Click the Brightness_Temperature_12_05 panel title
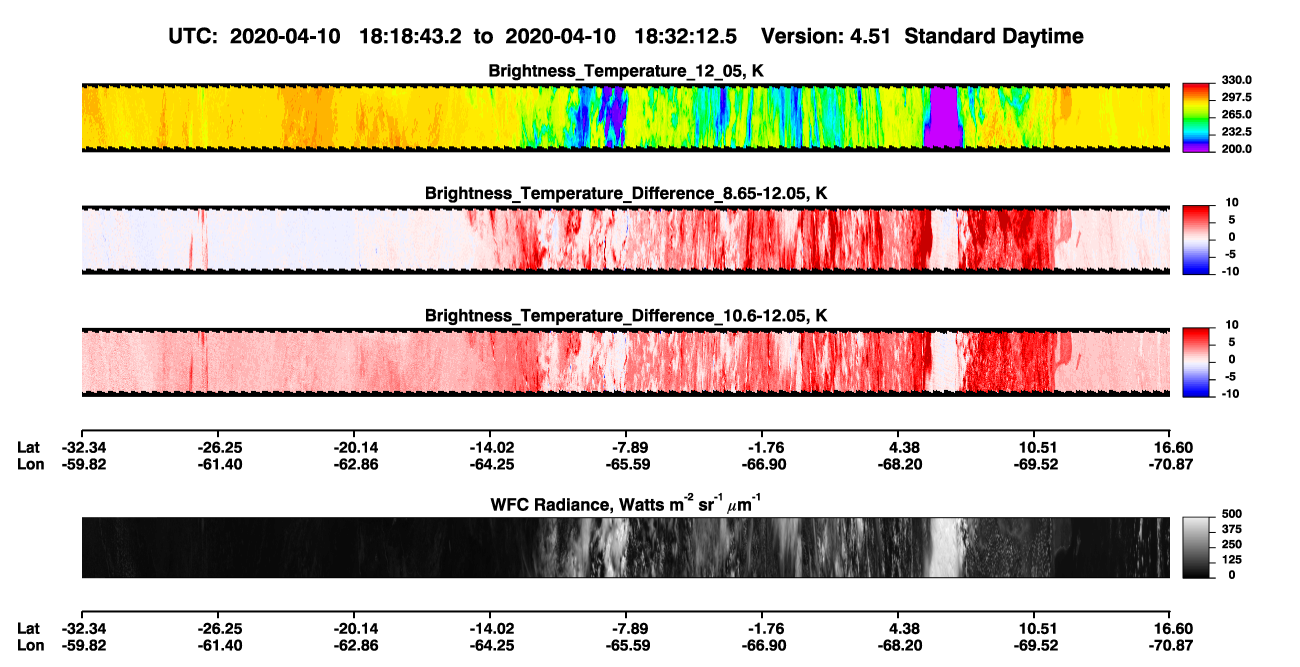 pos(625,71)
